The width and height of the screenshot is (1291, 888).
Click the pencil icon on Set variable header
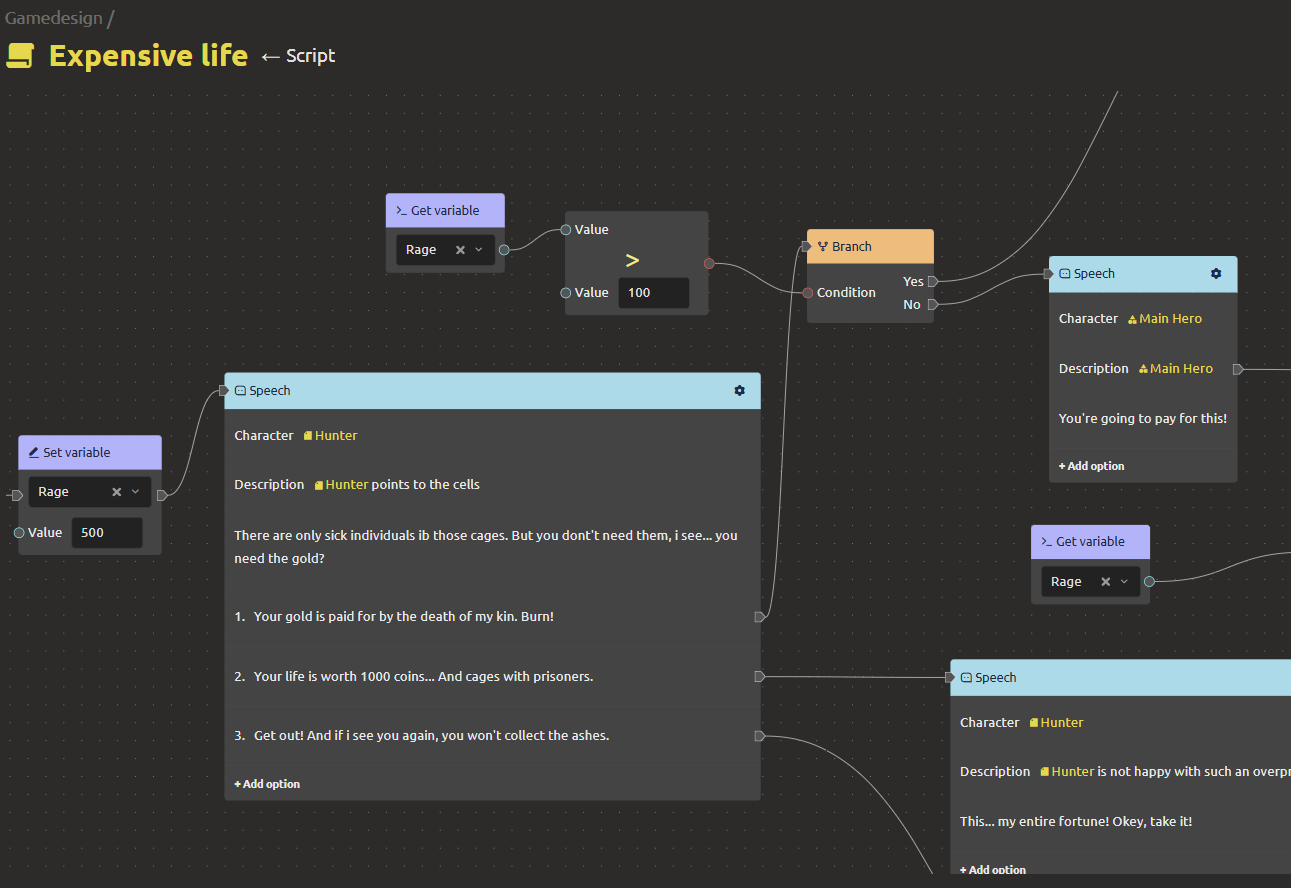tap(33, 453)
